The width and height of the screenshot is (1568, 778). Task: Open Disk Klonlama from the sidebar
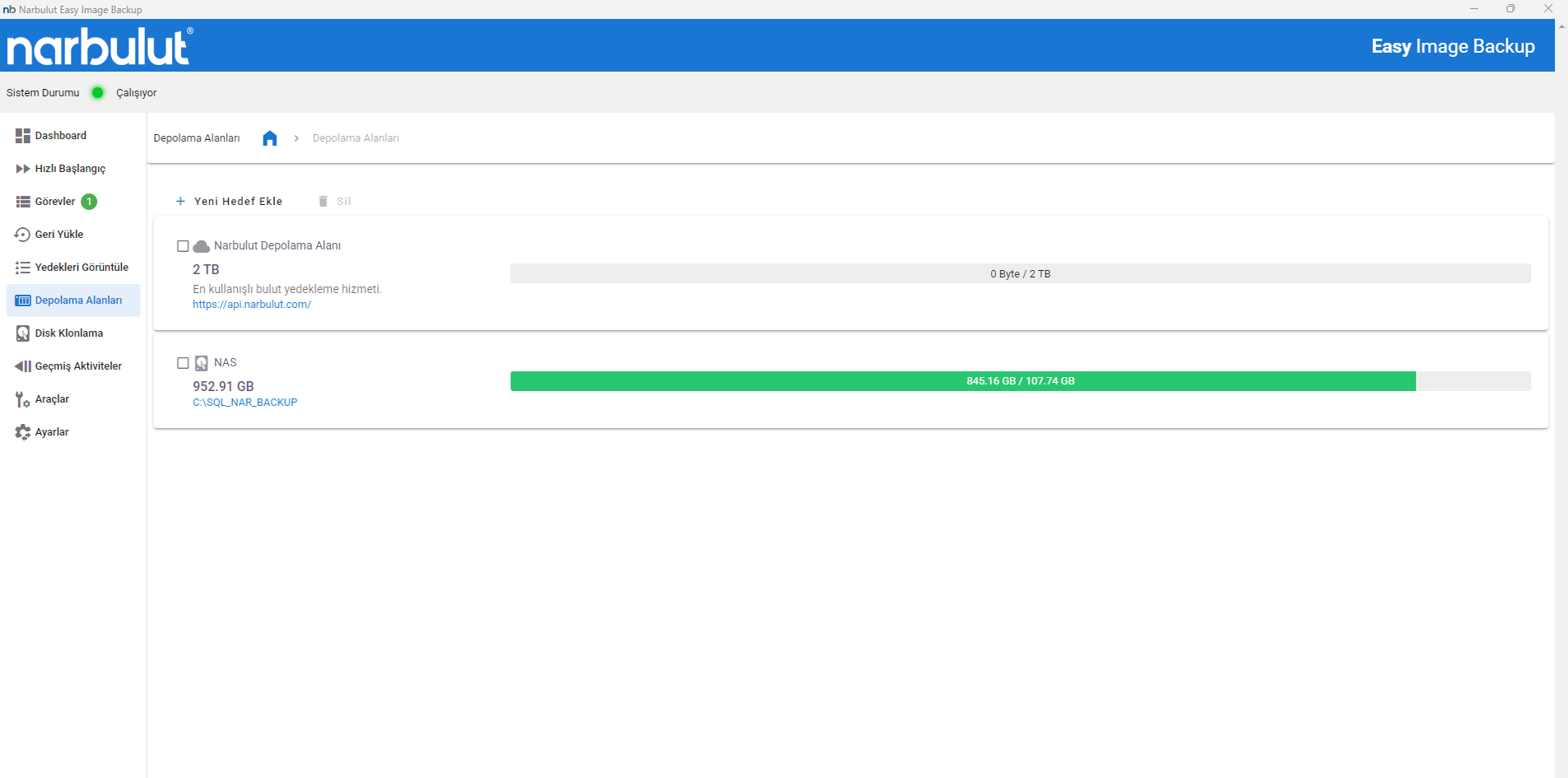click(x=68, y=333)
